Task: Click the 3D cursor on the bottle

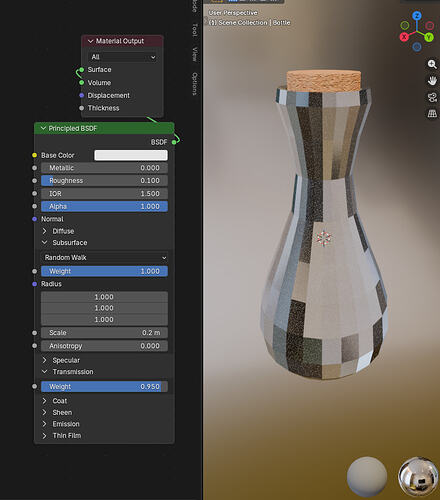Action: 323,239
